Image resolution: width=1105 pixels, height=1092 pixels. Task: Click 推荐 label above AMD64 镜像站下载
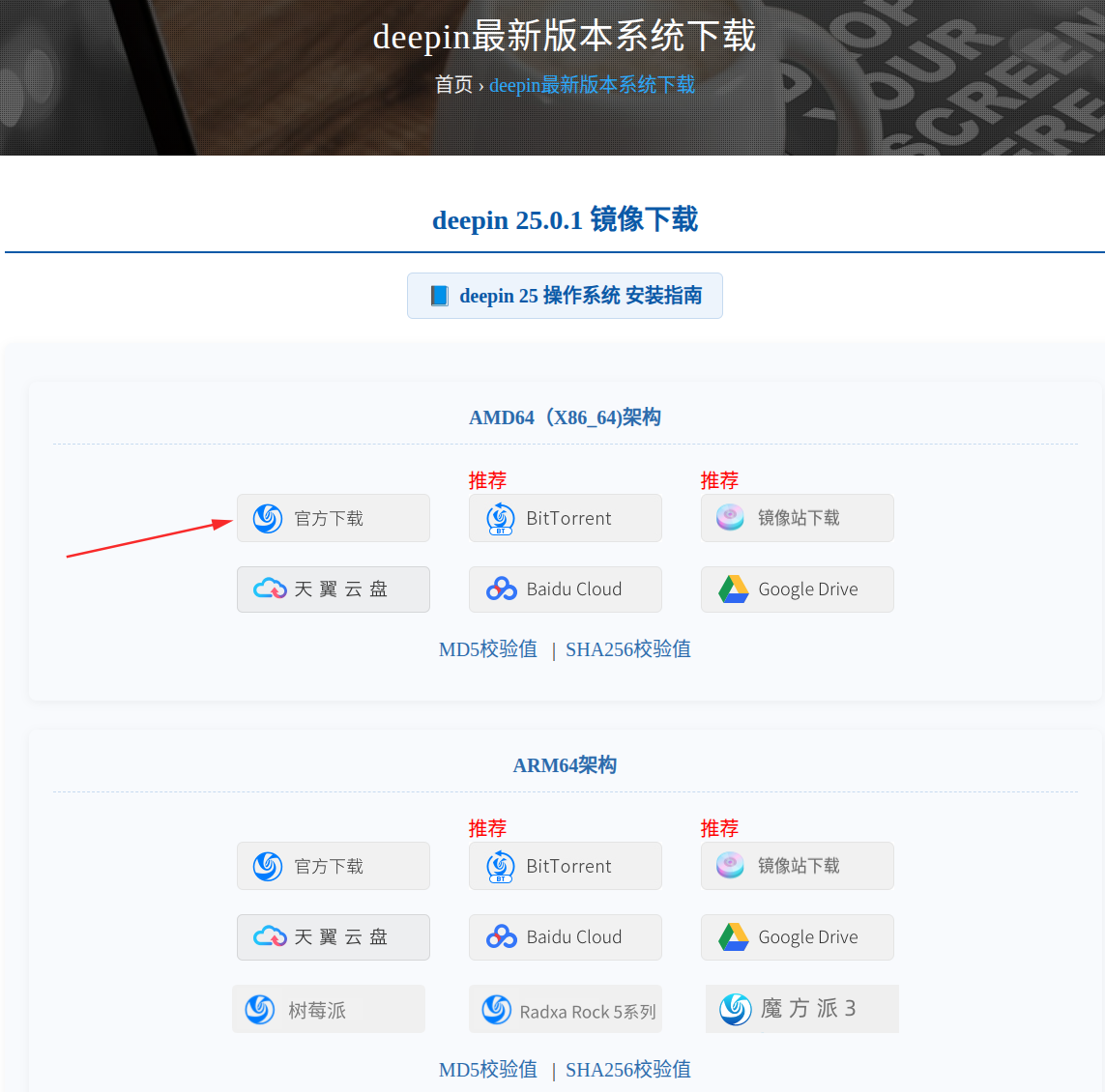pos(719,480)
